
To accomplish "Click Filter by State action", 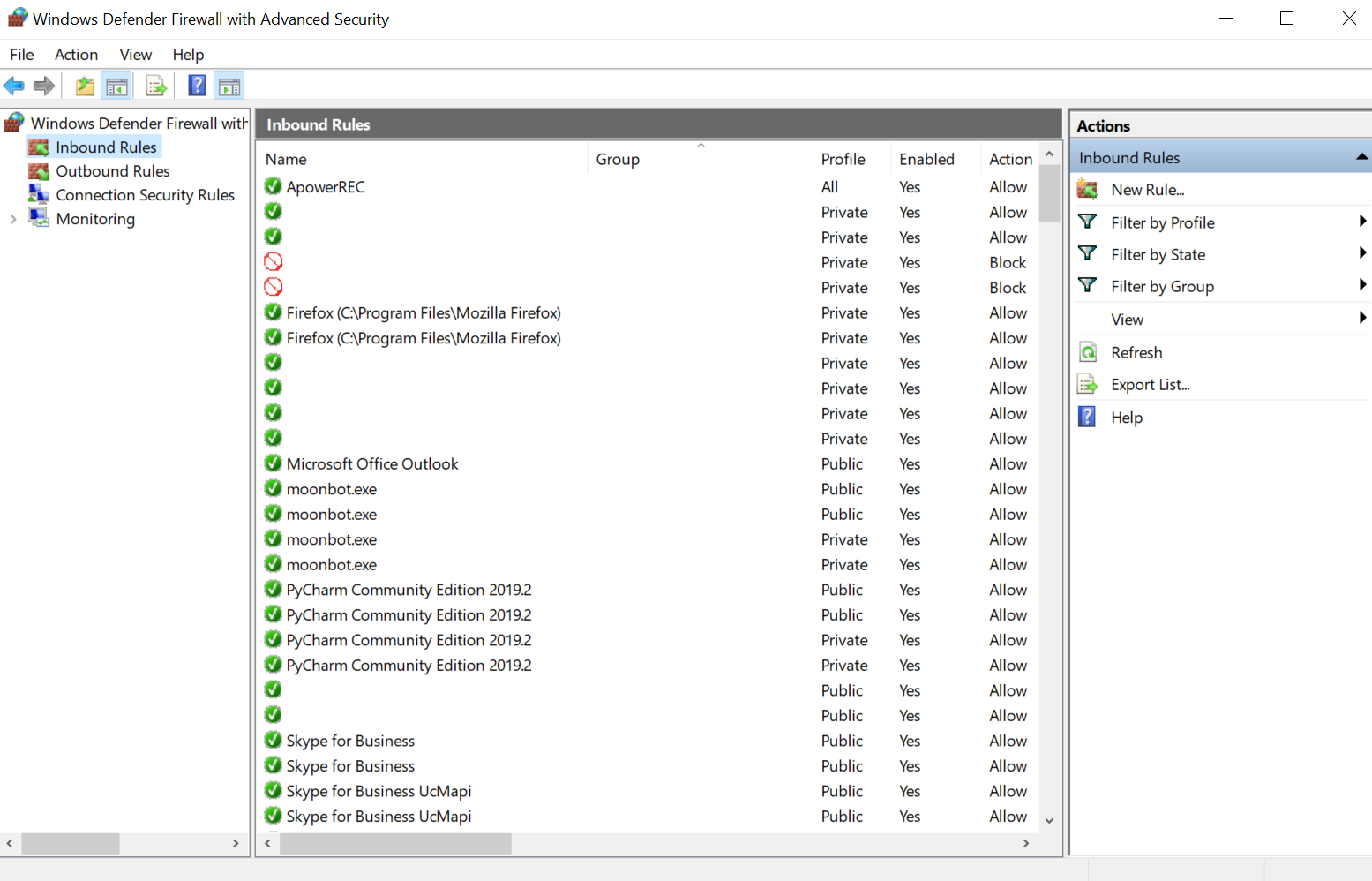I will click(x=1158, y=254).
